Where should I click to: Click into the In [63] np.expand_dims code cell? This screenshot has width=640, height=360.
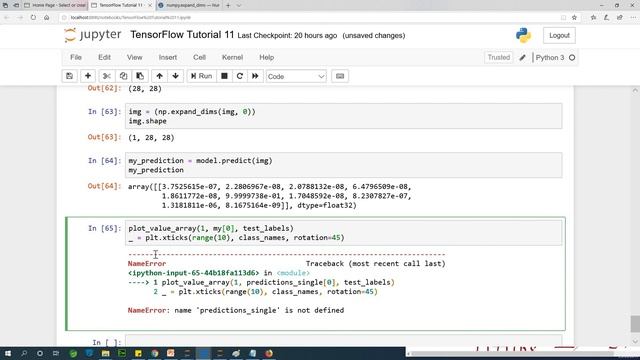click(x=343, y=116)
